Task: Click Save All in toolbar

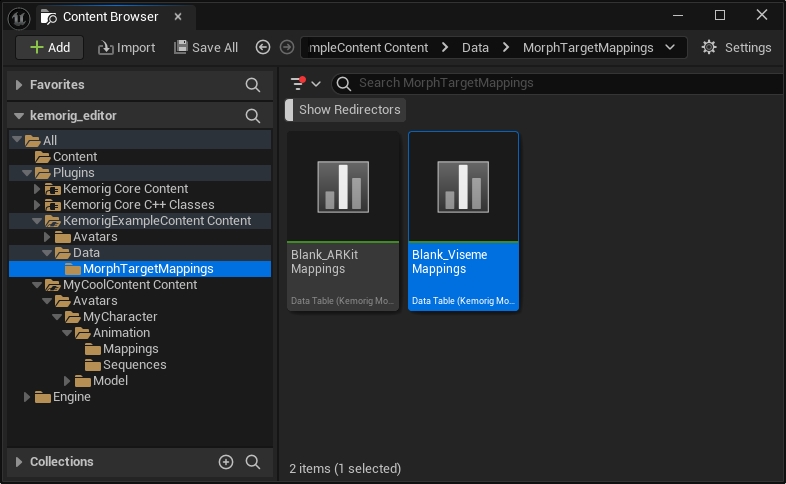Action: click(206, 47)
